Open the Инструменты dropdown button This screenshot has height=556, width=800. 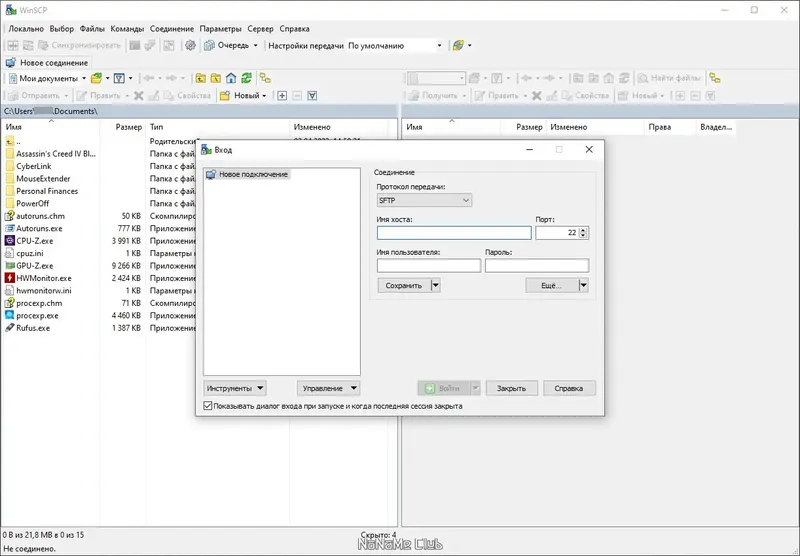235,388
